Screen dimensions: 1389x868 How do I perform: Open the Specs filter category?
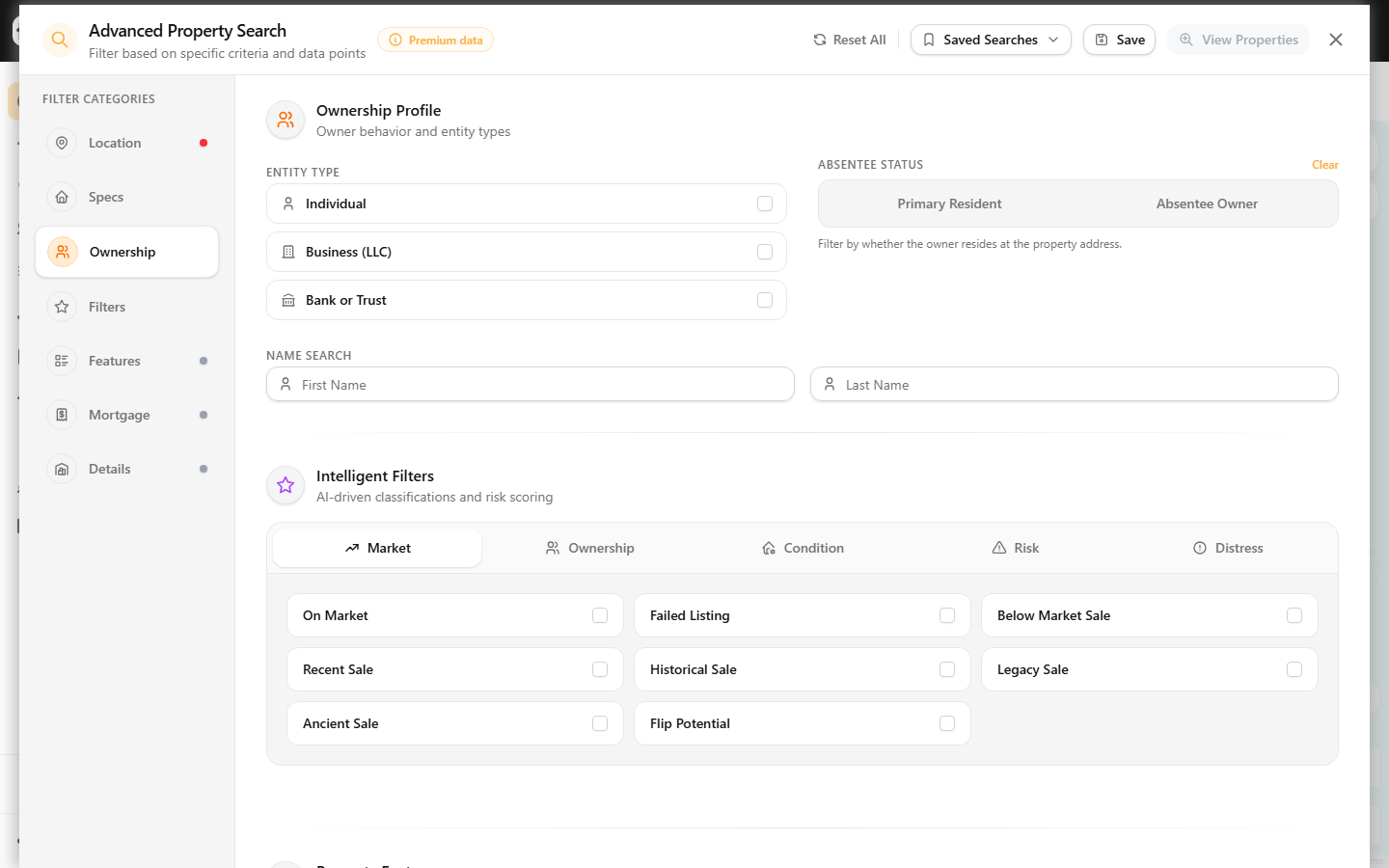126,197
